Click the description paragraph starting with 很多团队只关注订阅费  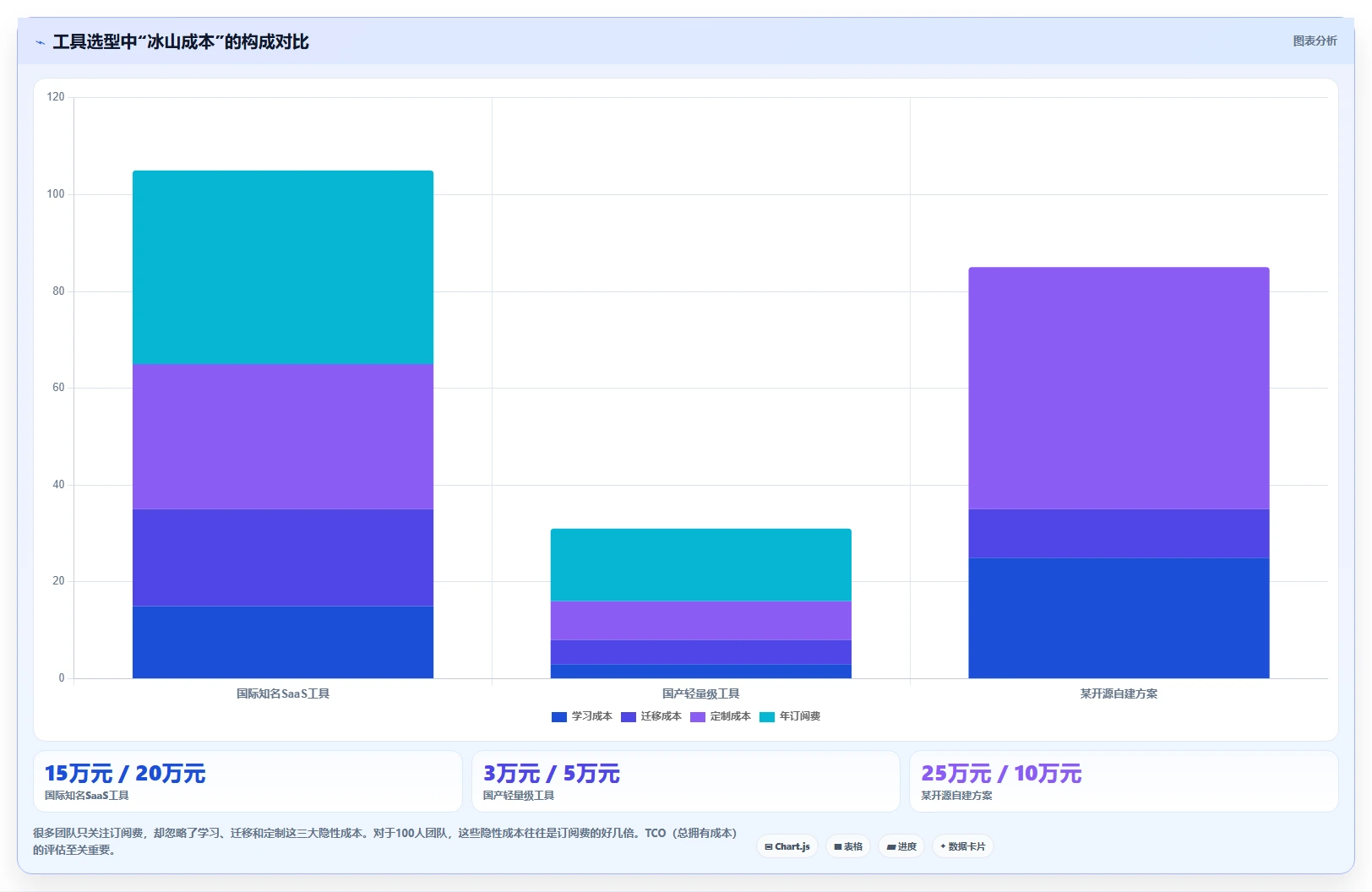(x=387, y=841)
